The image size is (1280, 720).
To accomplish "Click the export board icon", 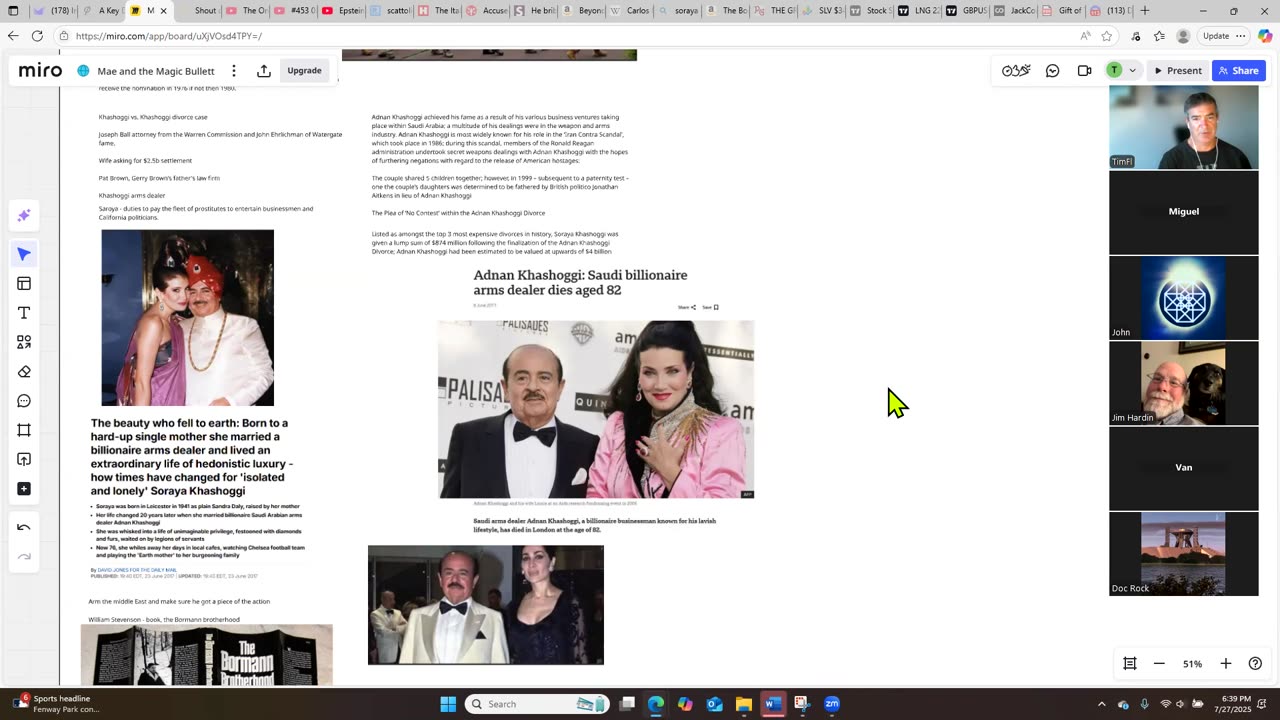I will (264, 71).
